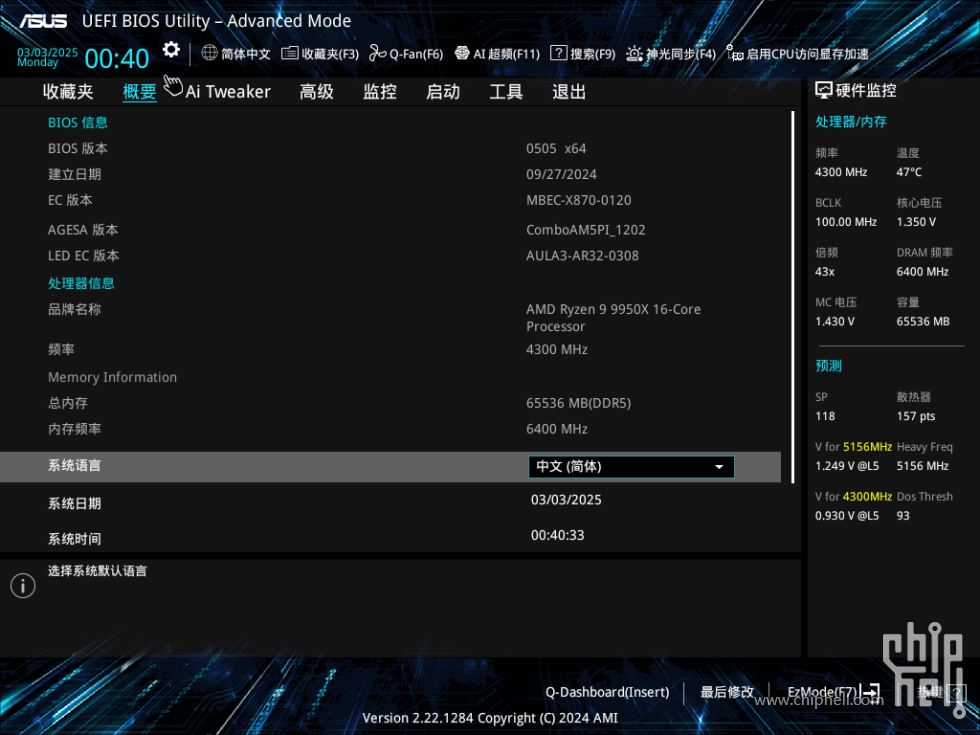Click AGESA value ComboAM5PI_1202

click(586, 230)
